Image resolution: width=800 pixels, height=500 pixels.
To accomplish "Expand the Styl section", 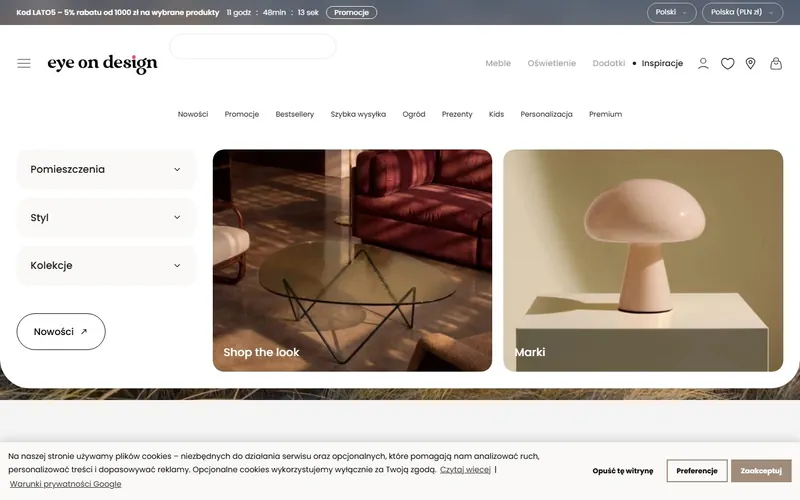I will tap(106, 217).
